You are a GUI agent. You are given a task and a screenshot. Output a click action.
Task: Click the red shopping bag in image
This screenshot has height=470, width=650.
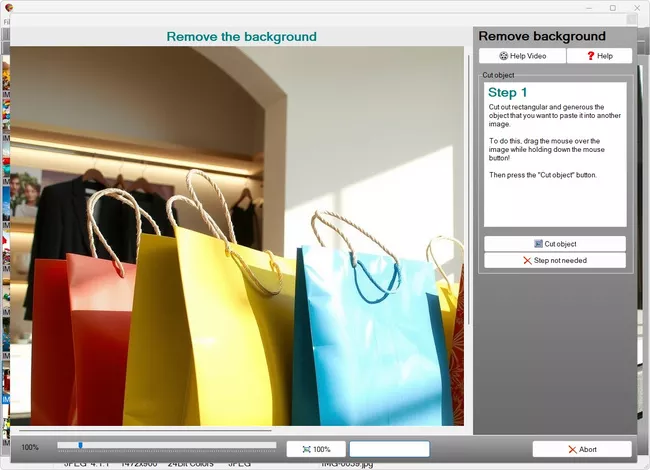(x=75, y=330)
